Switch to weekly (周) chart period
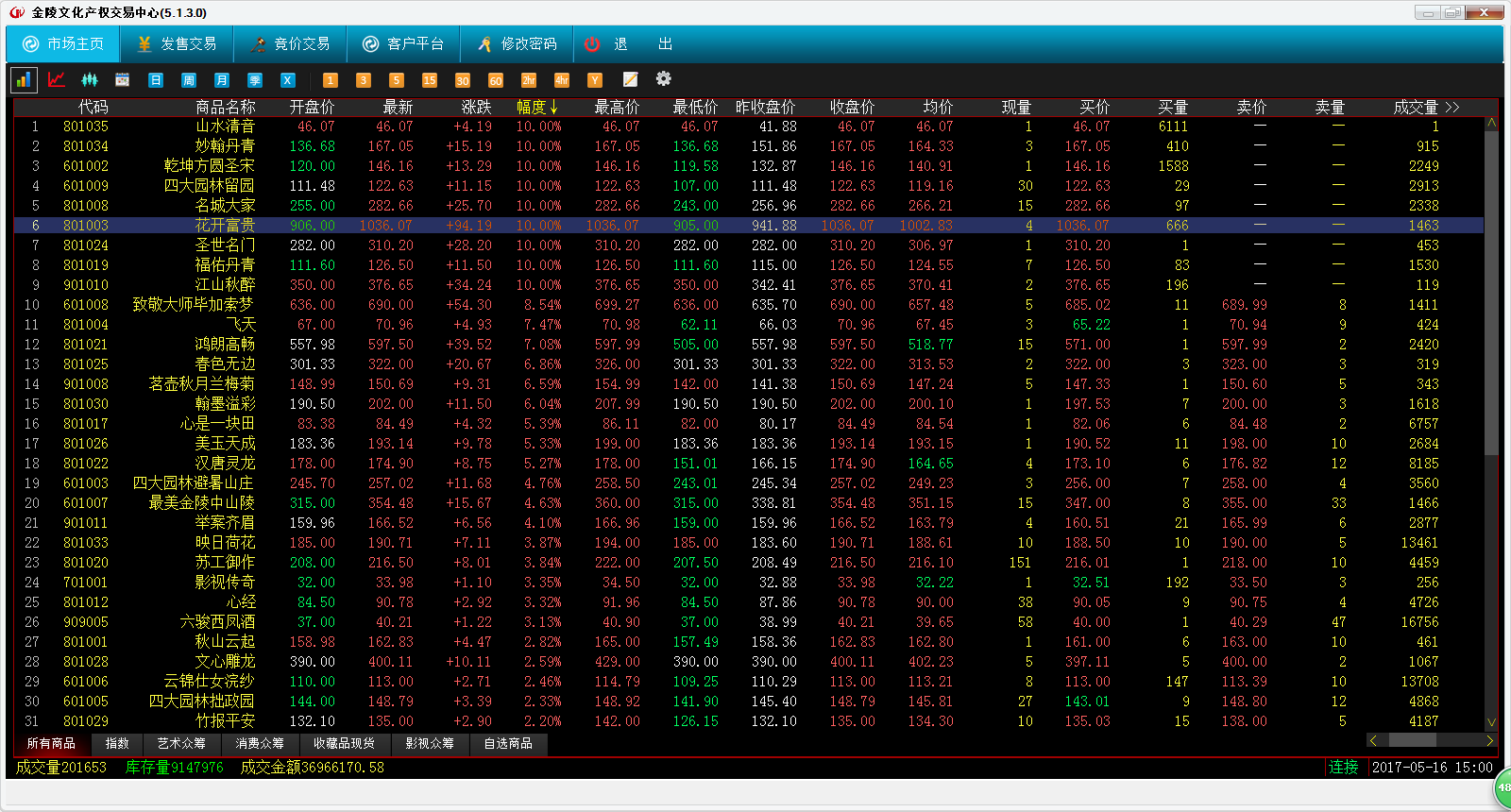Viewport: 1511px width, 812px height. 189,80
